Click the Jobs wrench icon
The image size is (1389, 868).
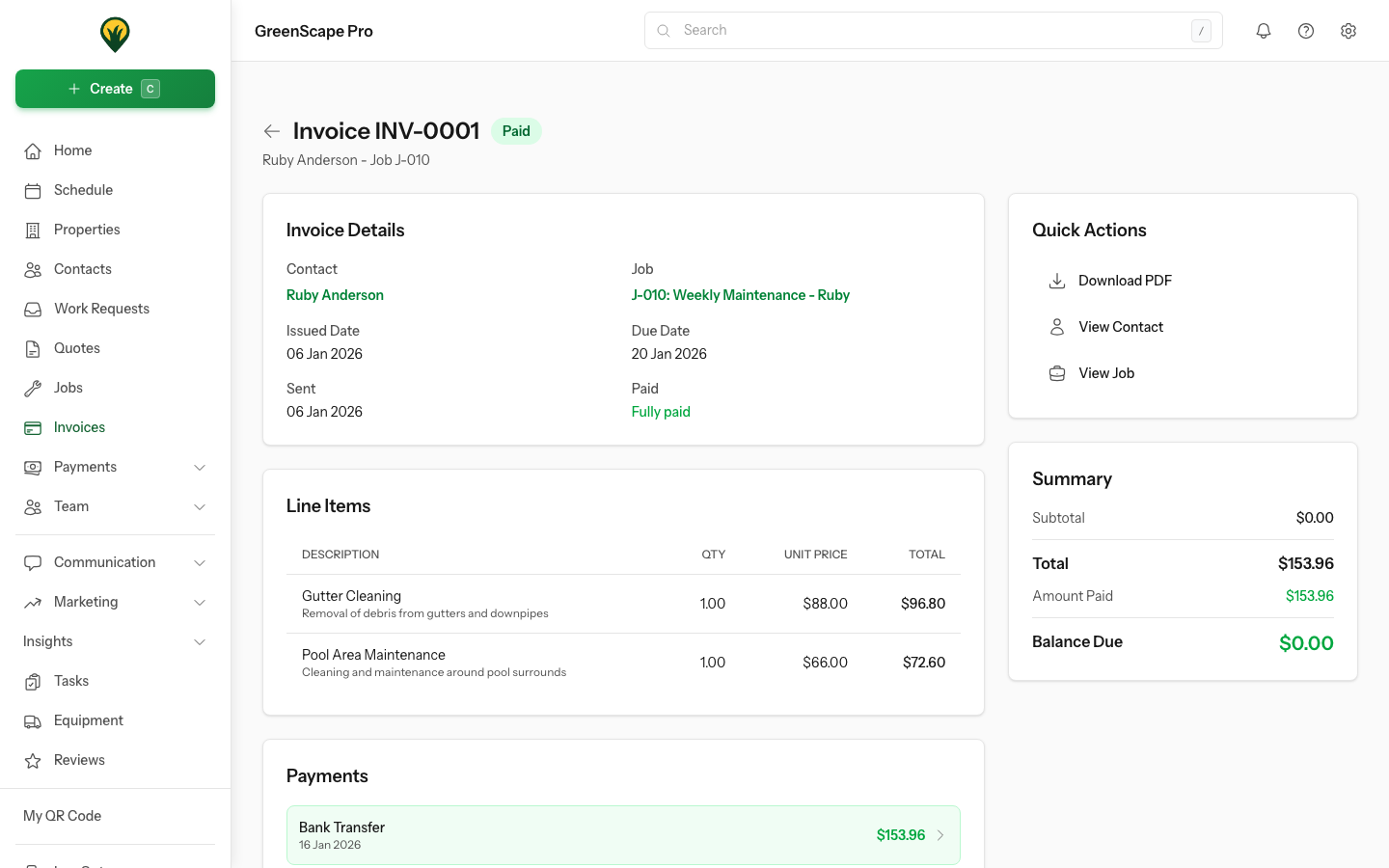coord(33,388)
